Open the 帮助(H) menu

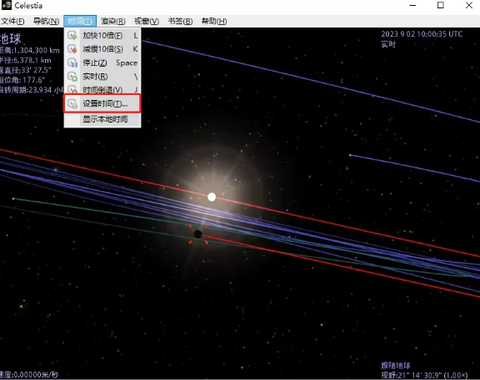click(214, 21)
